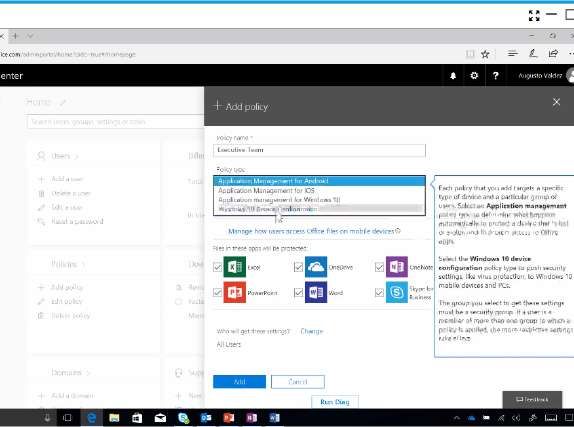Click the OneDrive app icon
The height and width of the screenshot is (427, 574).
pyautogui.click(x=316, y=267)
